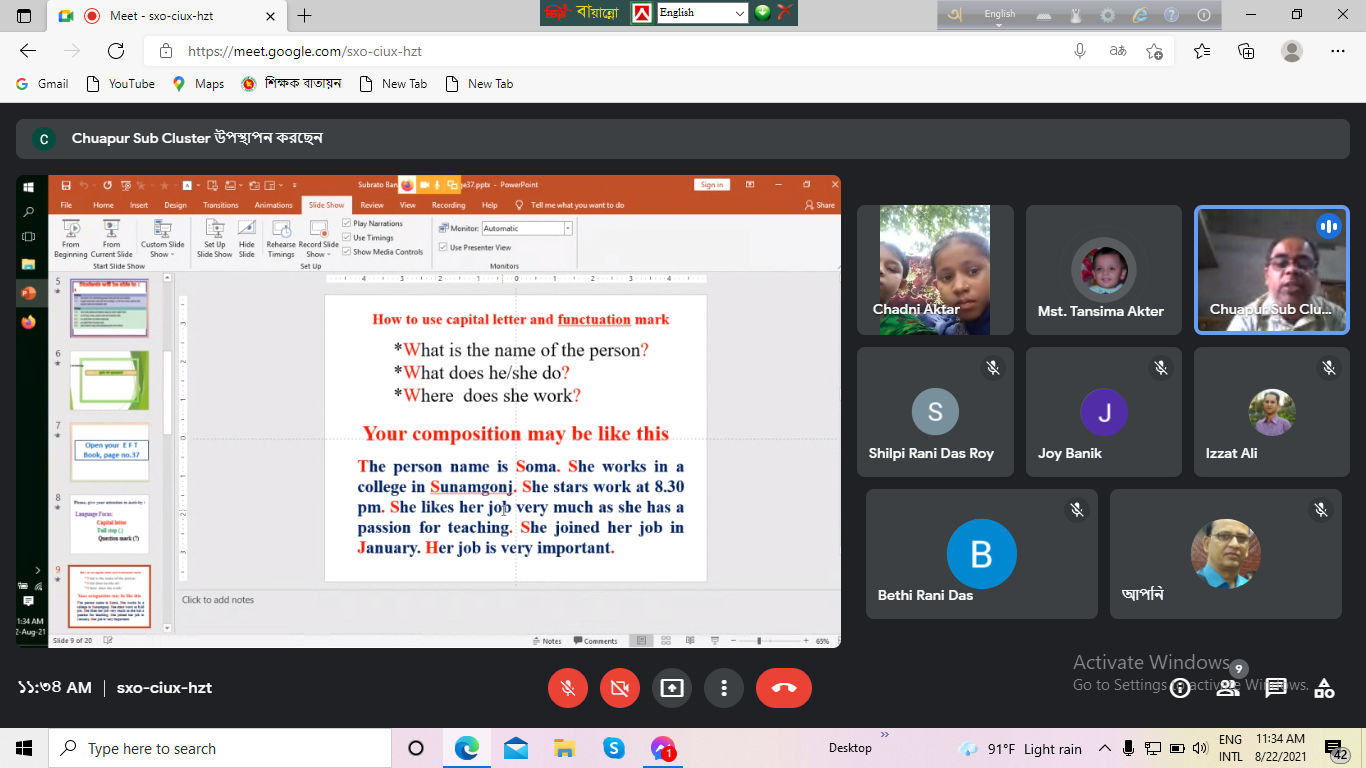
Task: Click the Avro toolbar help icon
Action: [1171, 15]
